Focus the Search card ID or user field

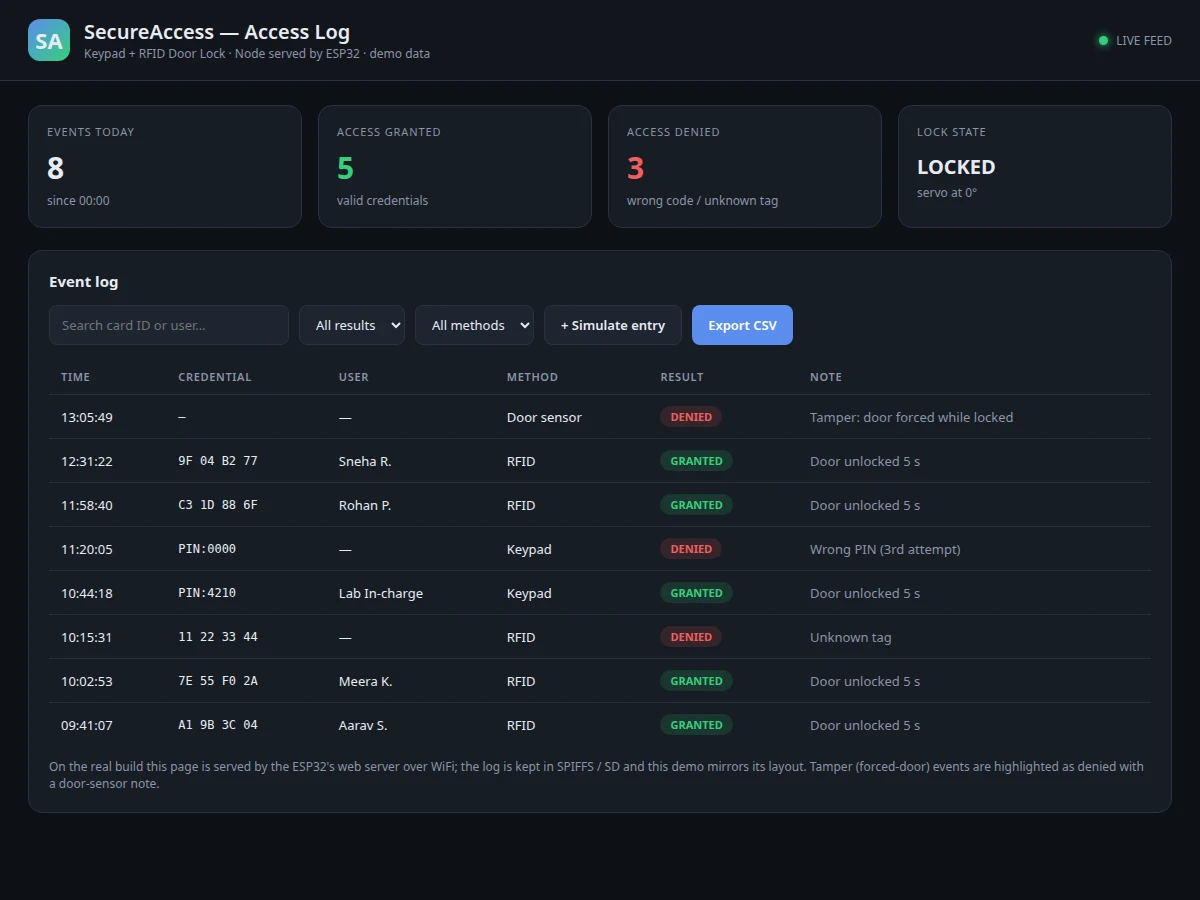(169, 325)
